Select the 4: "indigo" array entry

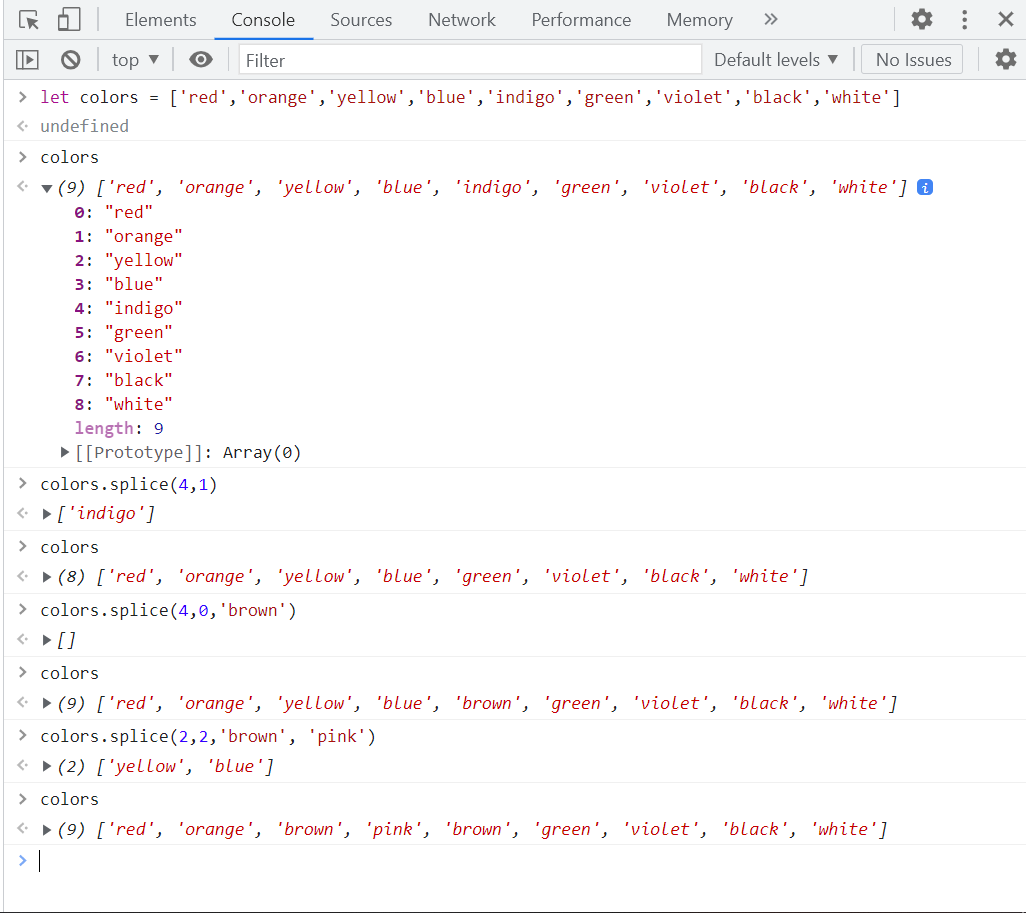tap(128, 308)
